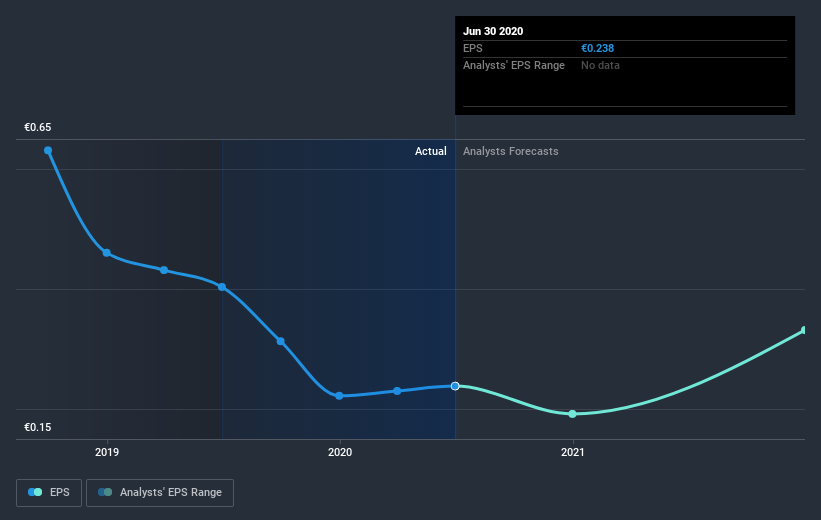
Task: Click the 'Analysts Forecasts' label
Action: [511, 151]
